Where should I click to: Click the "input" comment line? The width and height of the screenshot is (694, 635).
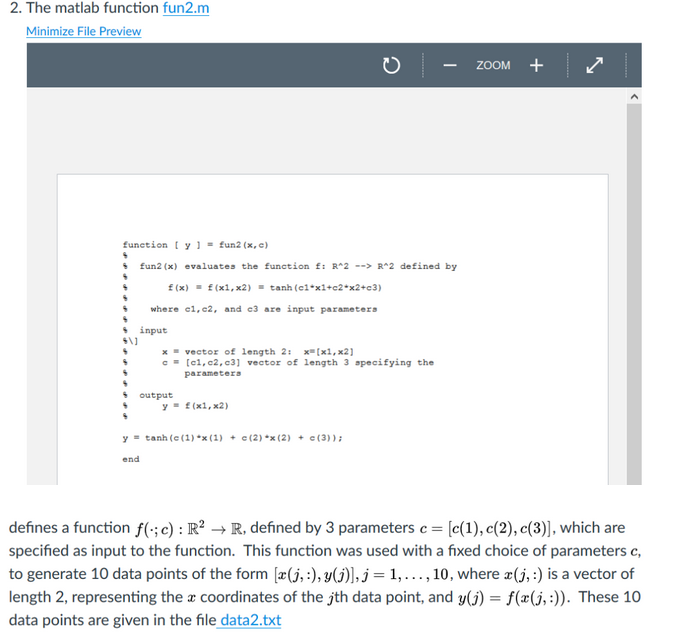(153, 331)
